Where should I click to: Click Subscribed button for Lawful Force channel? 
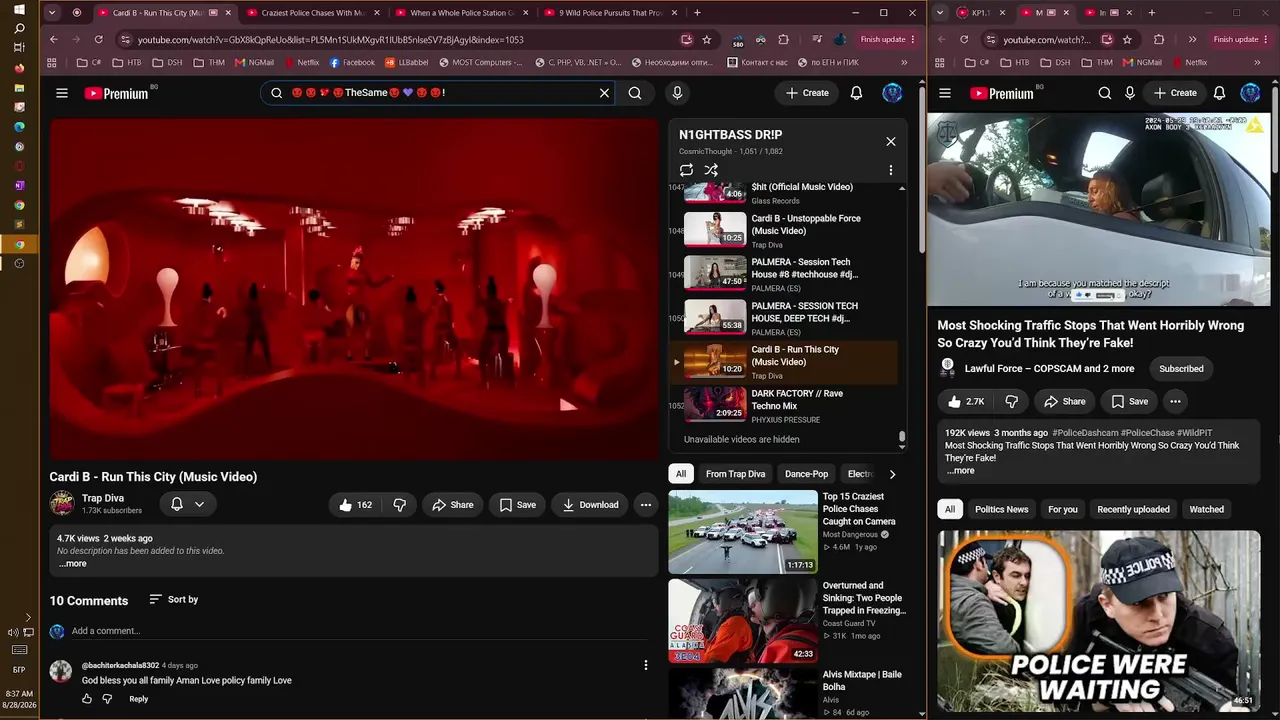(1181, 369)
